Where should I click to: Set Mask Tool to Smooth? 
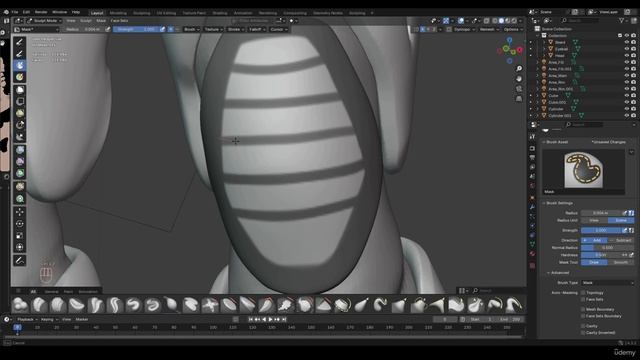[621, 262]
